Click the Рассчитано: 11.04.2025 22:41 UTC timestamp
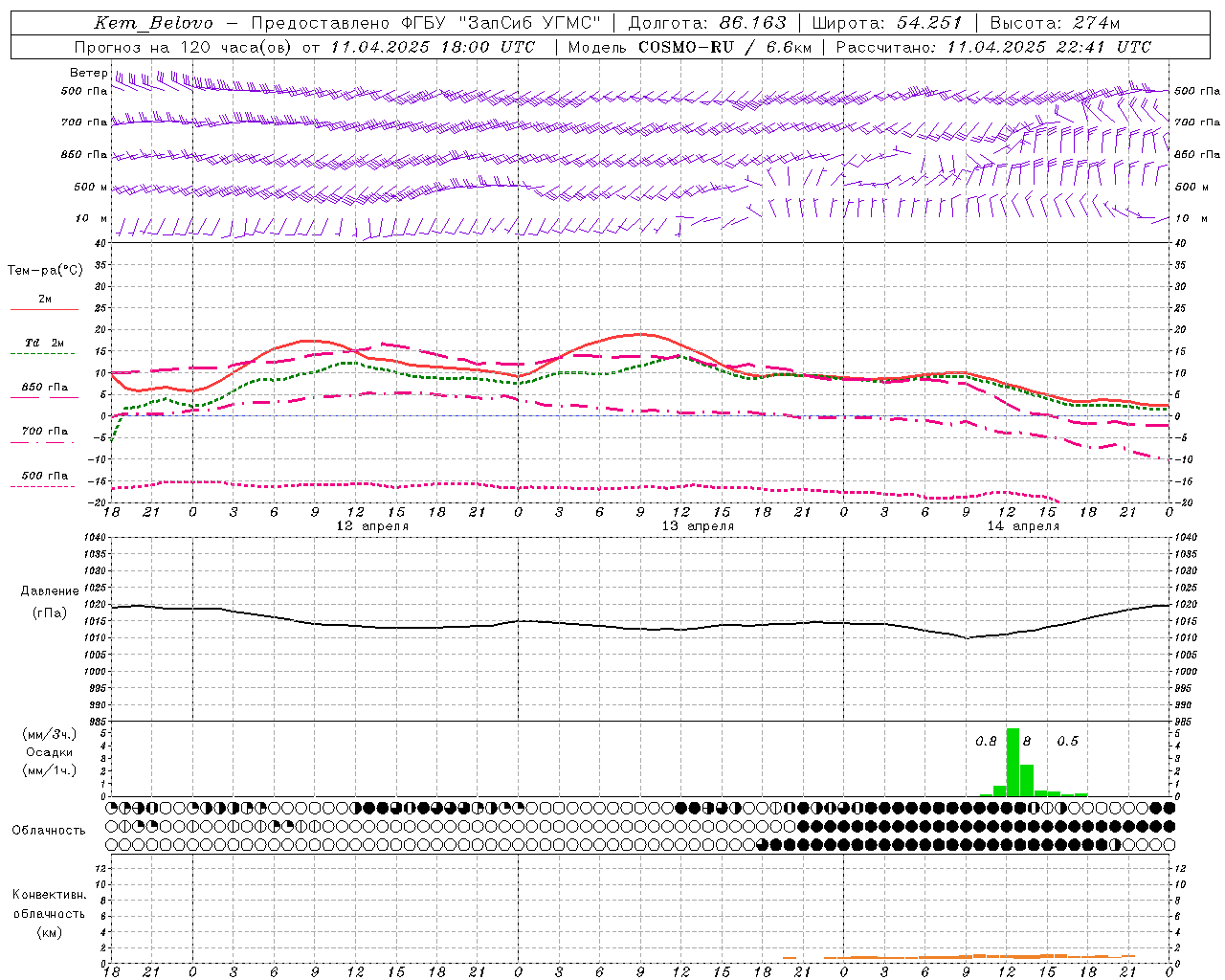This screenshot has width=1225, height=980. [993, 47]
